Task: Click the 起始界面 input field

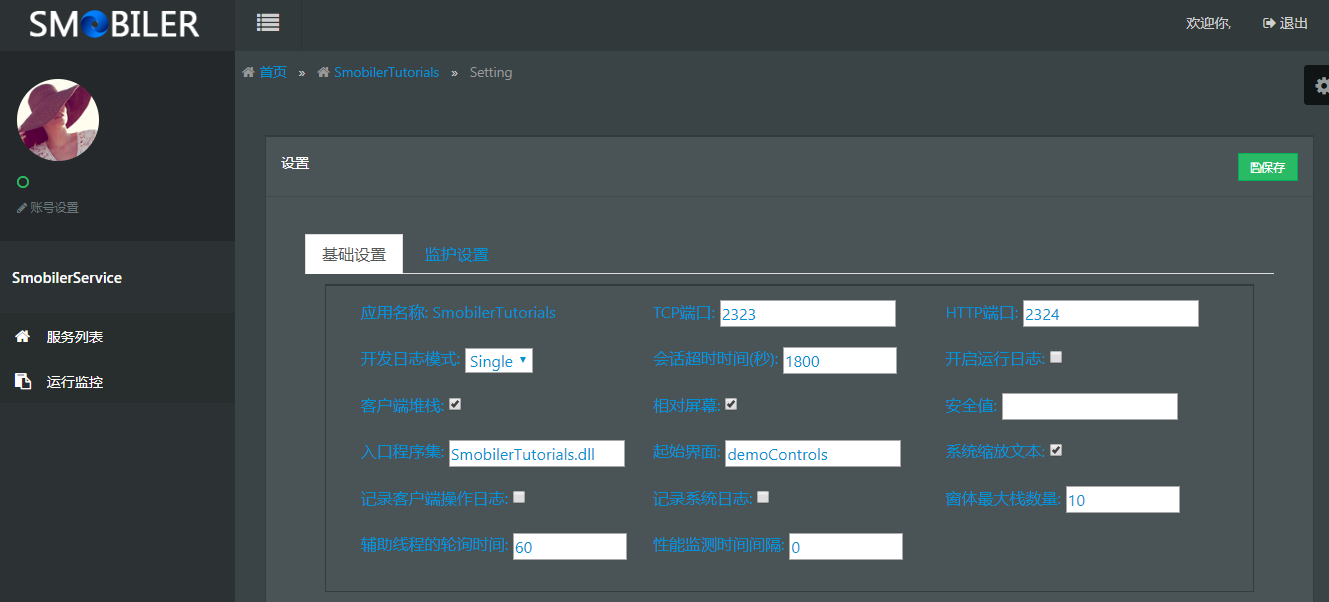Action: coord(813,454)
